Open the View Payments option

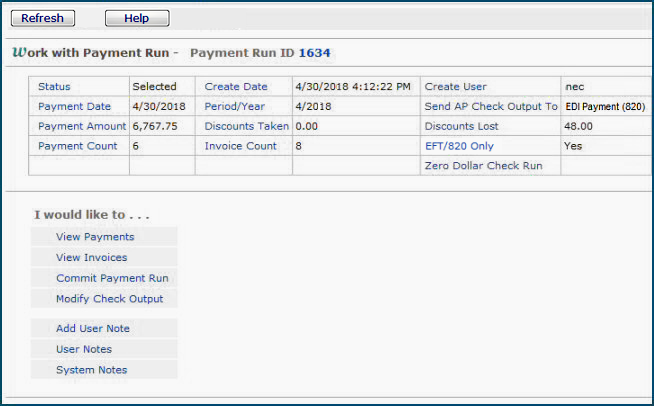click(95, 237)
